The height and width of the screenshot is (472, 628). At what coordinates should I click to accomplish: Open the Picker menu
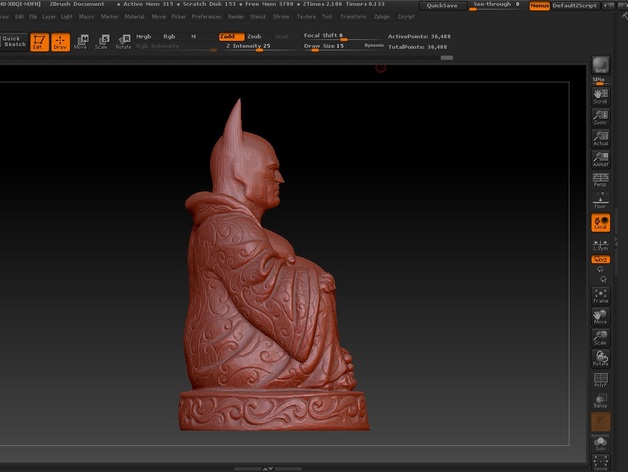click(x=179, y=17)
